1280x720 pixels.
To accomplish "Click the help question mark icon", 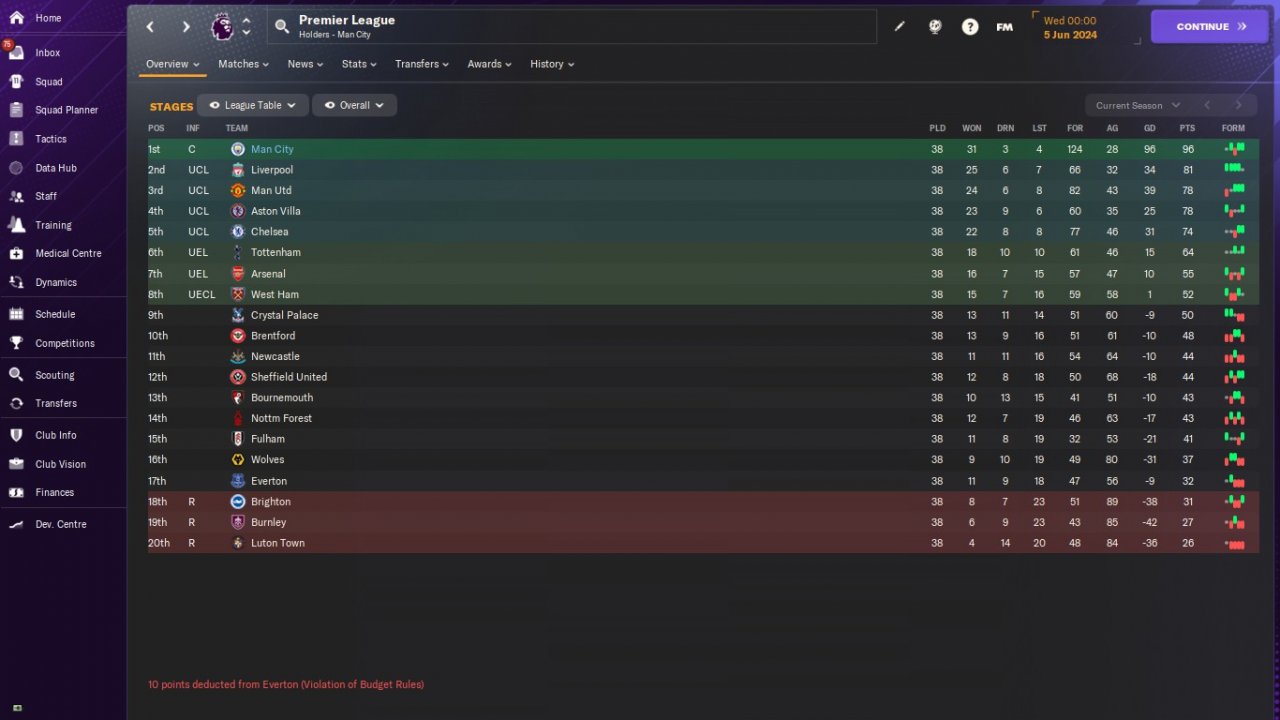I will pyautogui.click(x=970, y=27).
